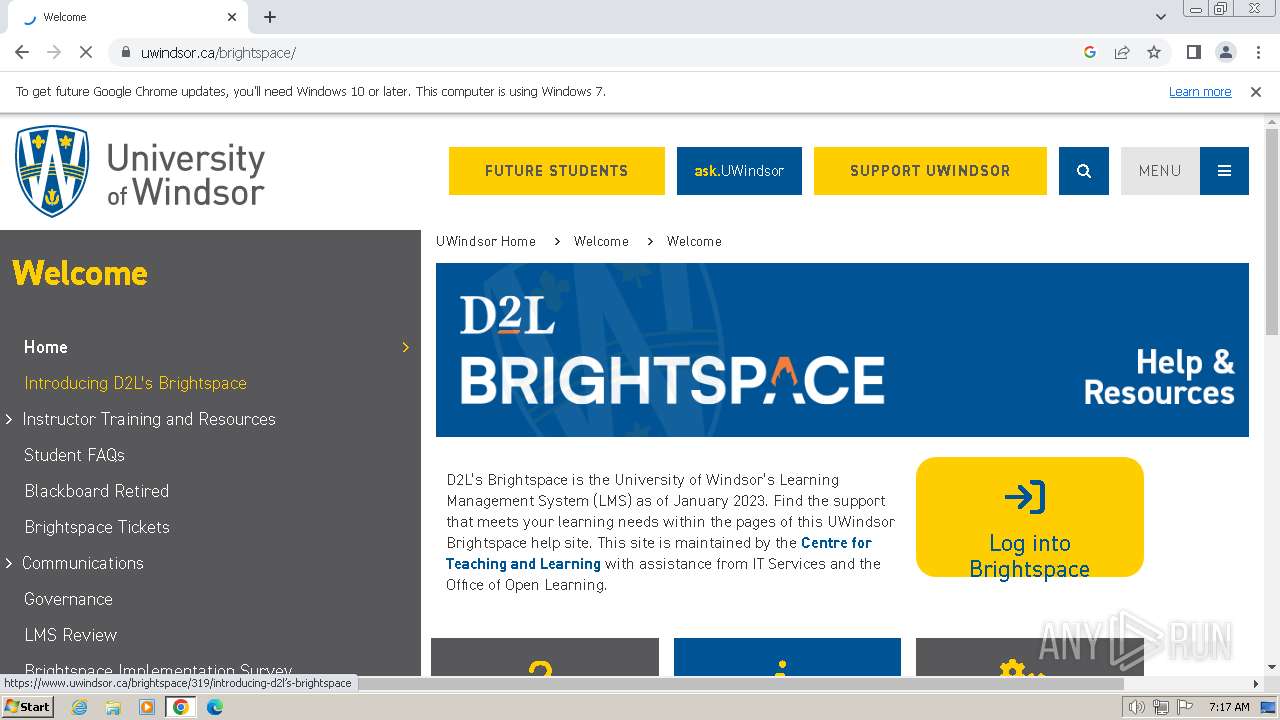Expand Instructor Training and Resources section
Viewport: 1280px width, 720px height.
point(9,419)
